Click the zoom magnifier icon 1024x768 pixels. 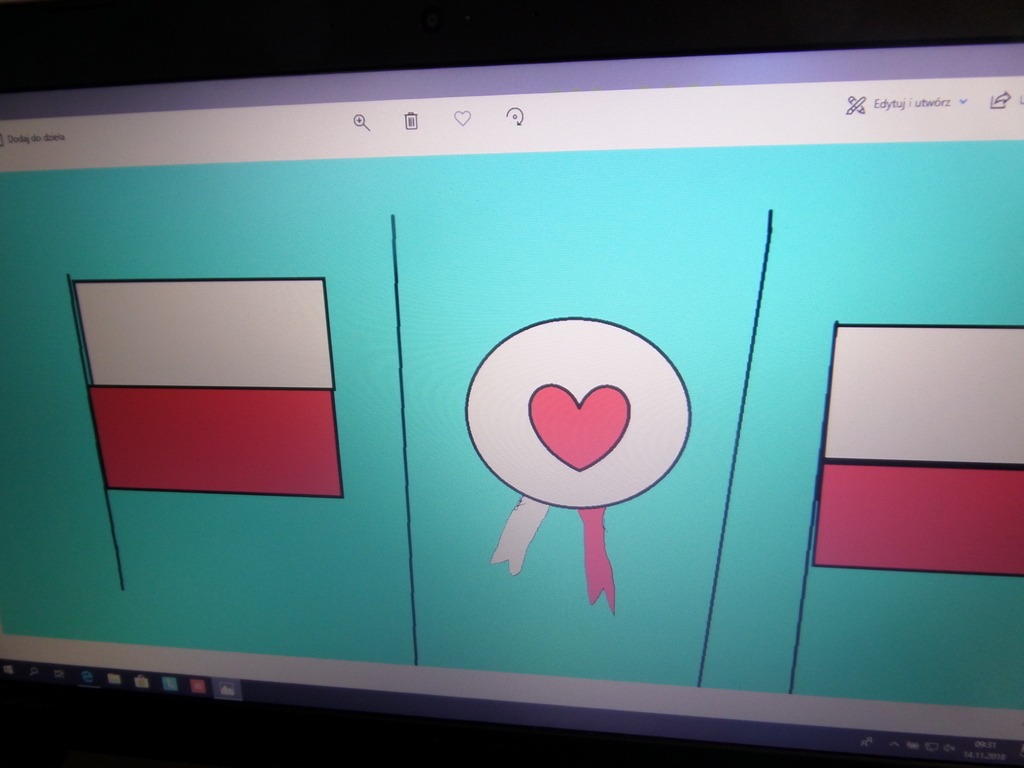click(x=361, y=122)
